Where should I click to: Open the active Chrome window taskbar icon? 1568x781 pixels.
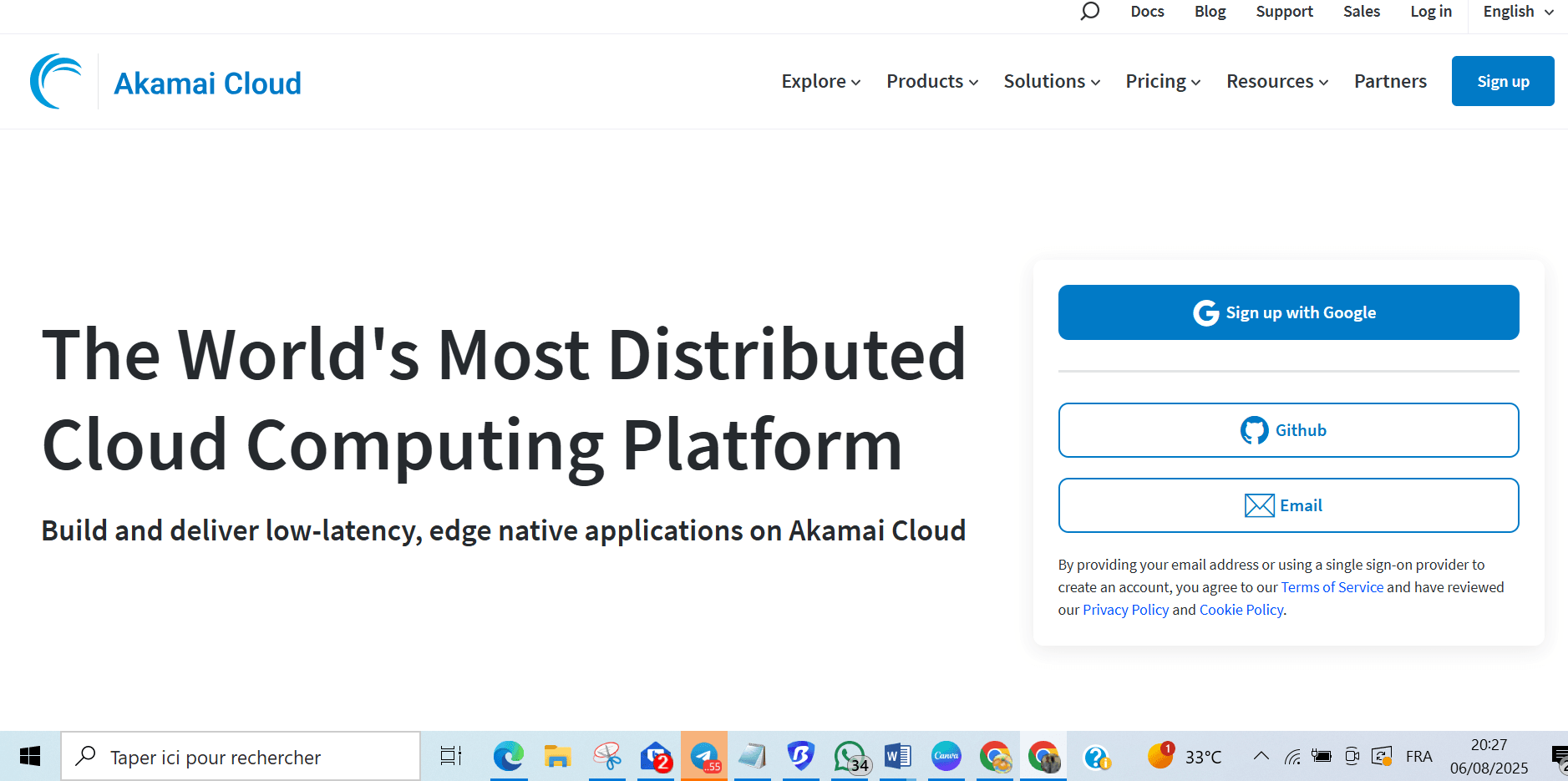click(x=1043, y=757)
